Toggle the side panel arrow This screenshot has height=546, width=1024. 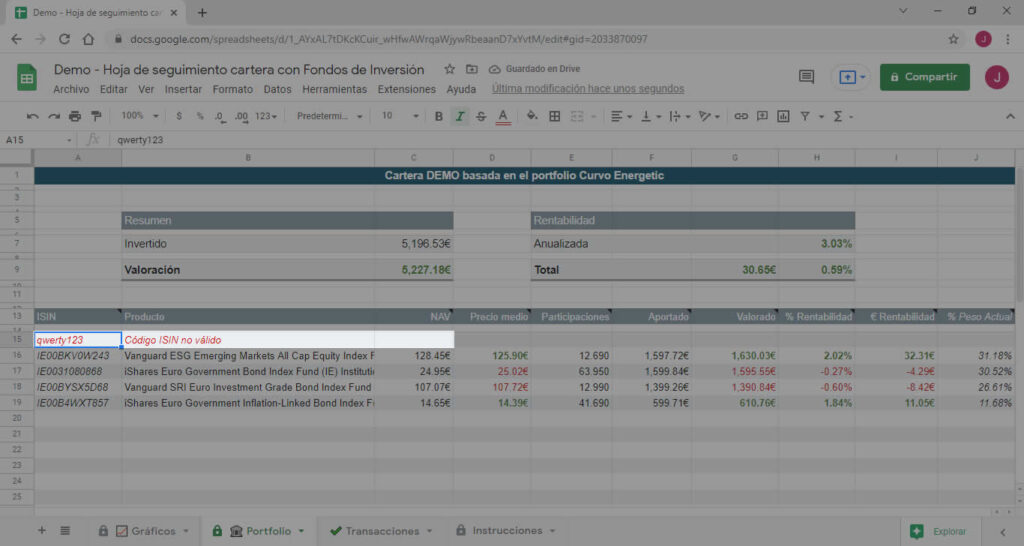click(1002, 532)
